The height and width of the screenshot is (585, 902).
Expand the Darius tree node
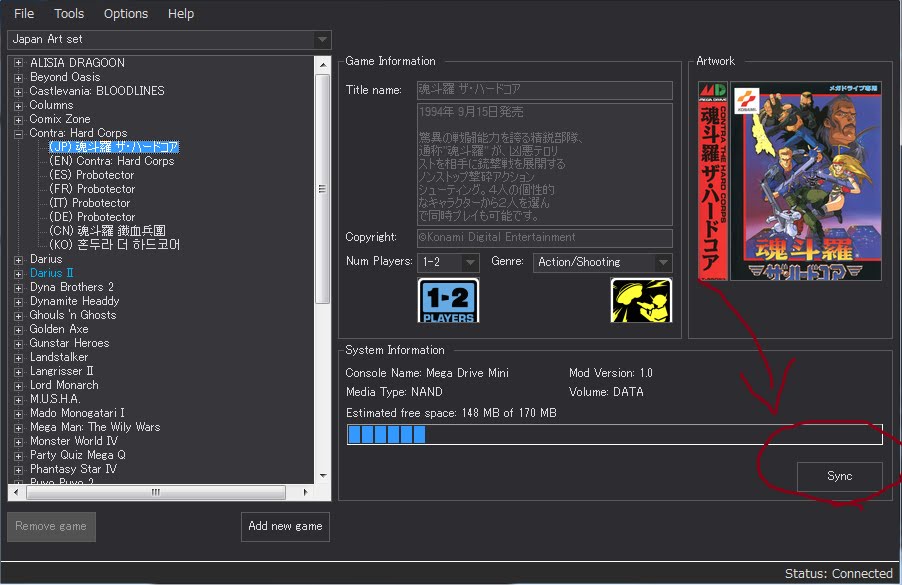pyautogui.click(x=18, y=259)
